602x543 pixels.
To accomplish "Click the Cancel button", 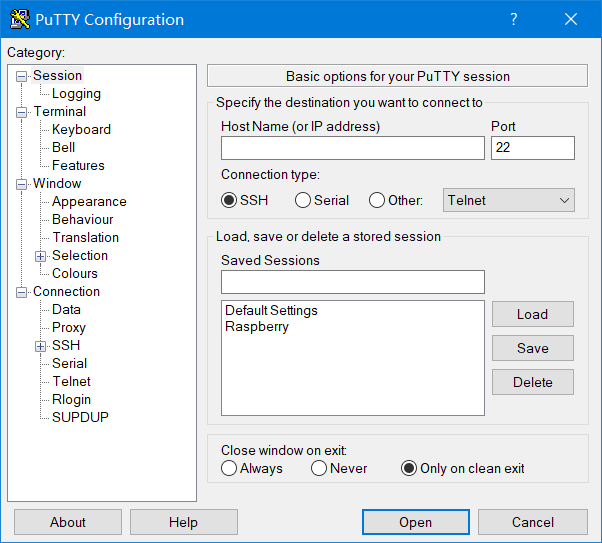I will pos(533,522).
